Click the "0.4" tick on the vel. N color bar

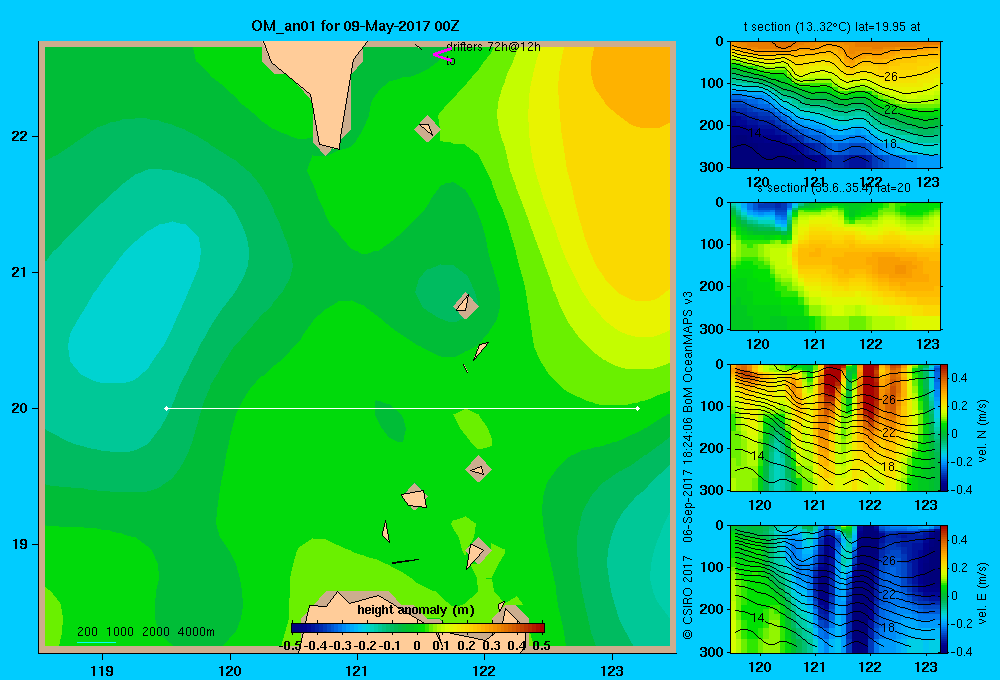959,378
